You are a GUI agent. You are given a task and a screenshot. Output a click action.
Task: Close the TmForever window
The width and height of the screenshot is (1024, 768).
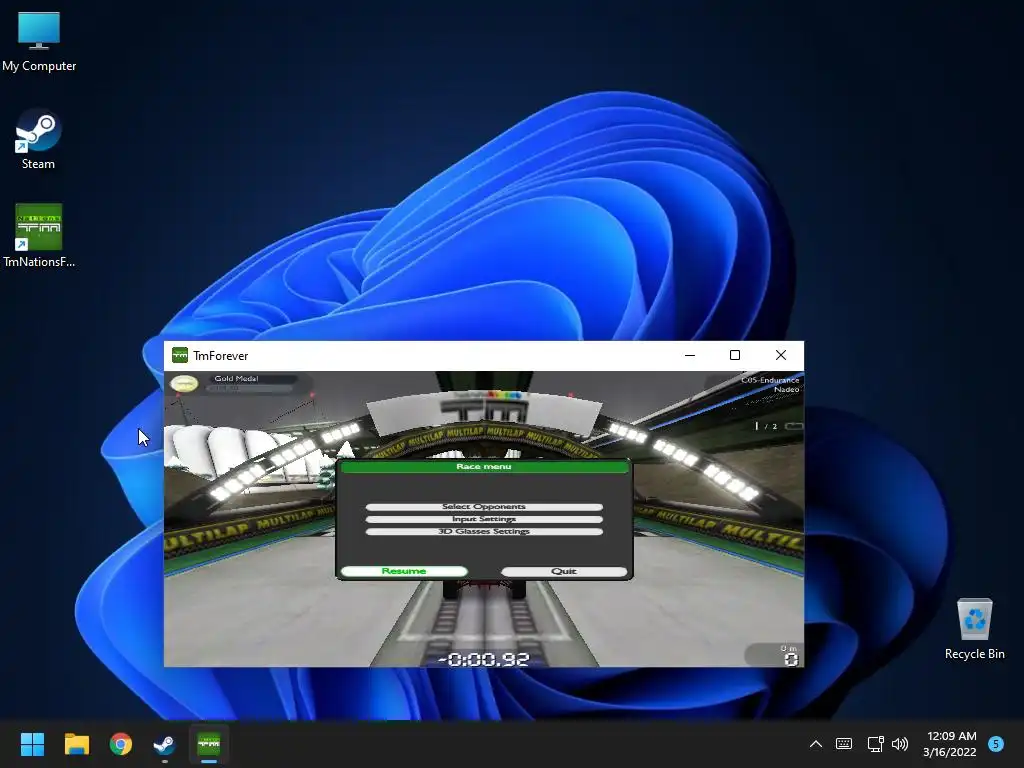(x=780, y=355)
